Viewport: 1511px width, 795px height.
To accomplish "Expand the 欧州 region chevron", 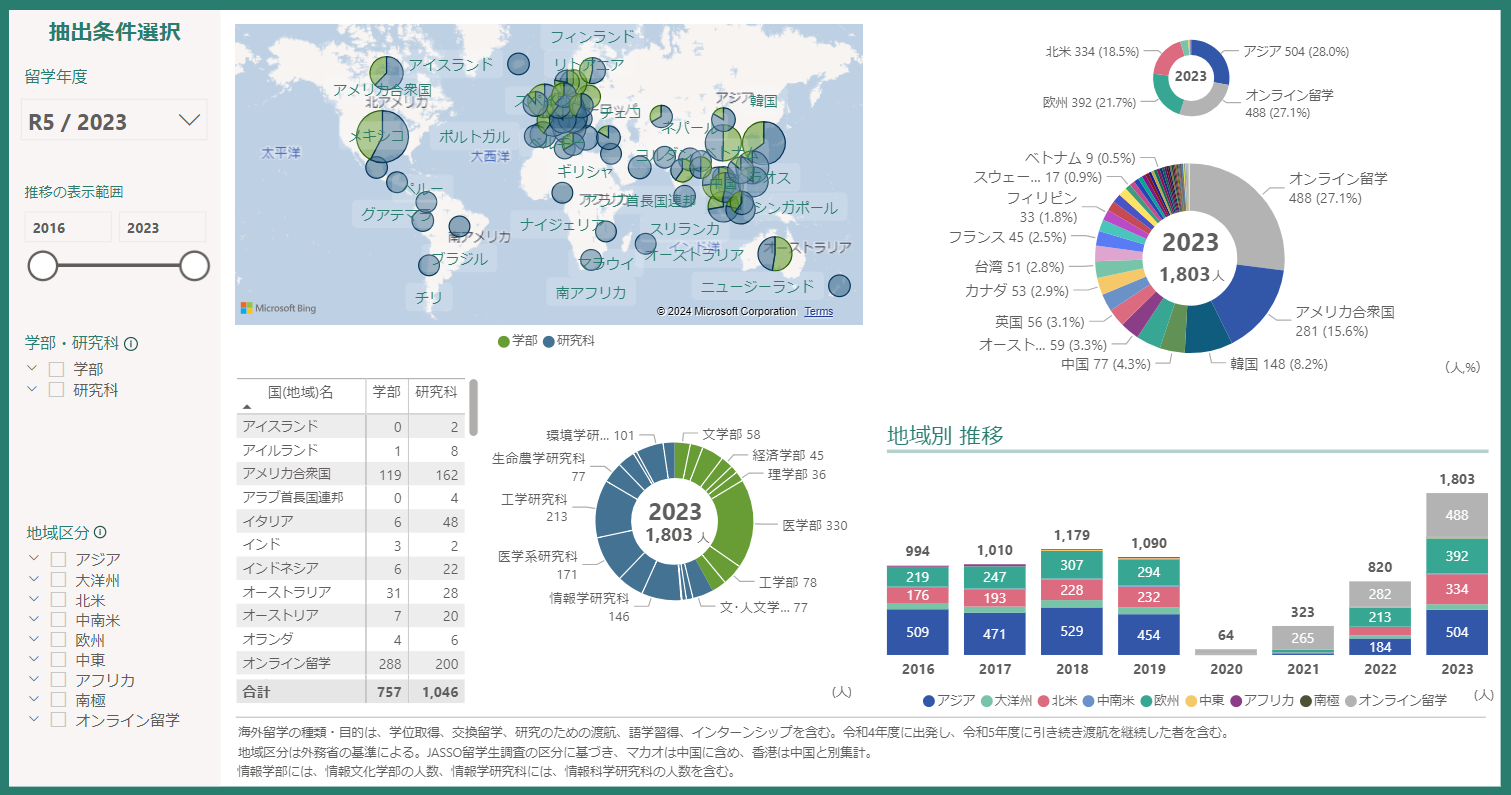I will tap(34, 639).
